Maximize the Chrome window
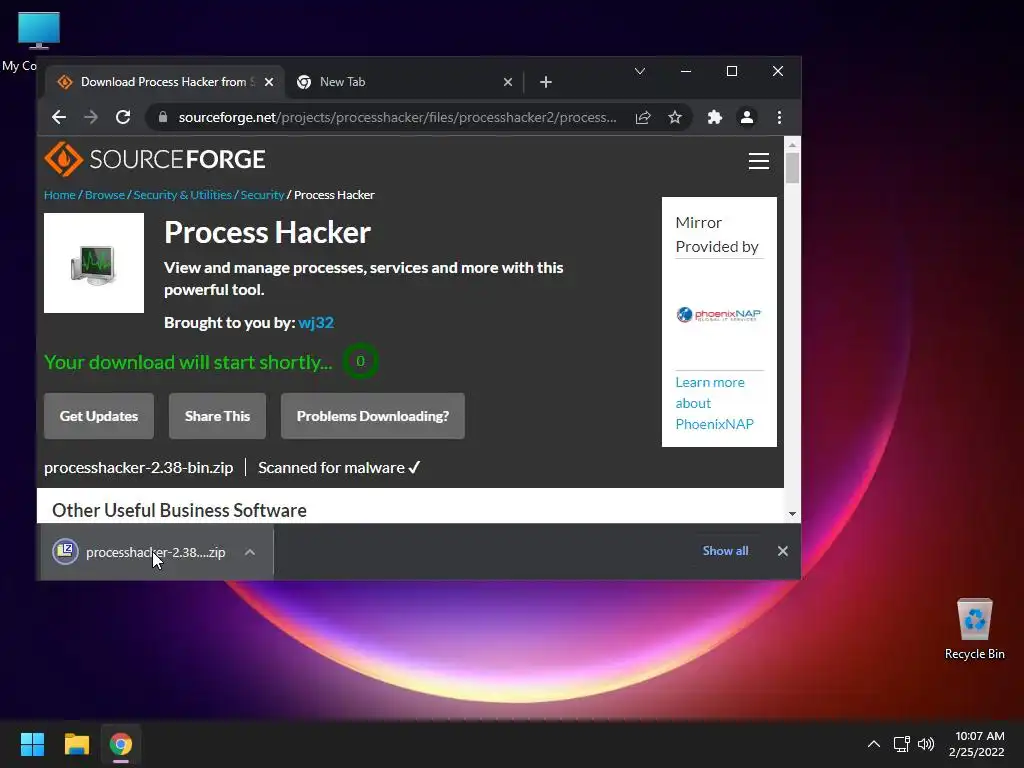Viewport: 1024px width, 768px height. coord(732,71)
